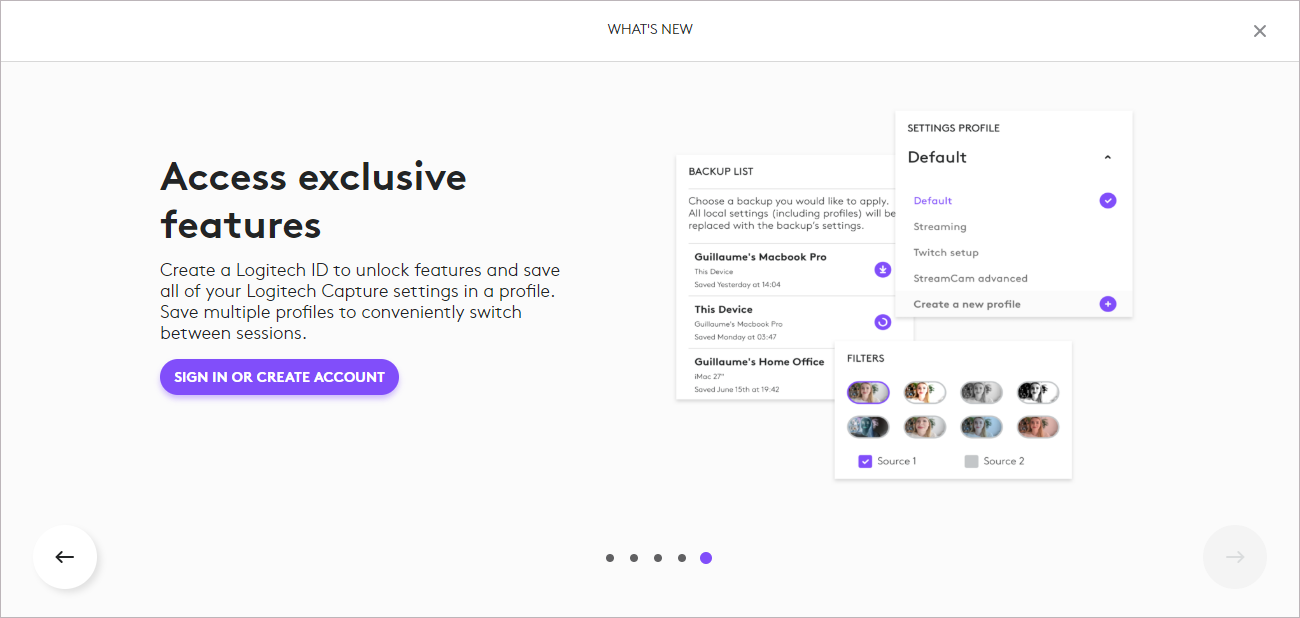Click the greyed-out right arrow button
The width and height of the screenshot is (1300, 618).
pyautogui.click(x=1235, y=557)
